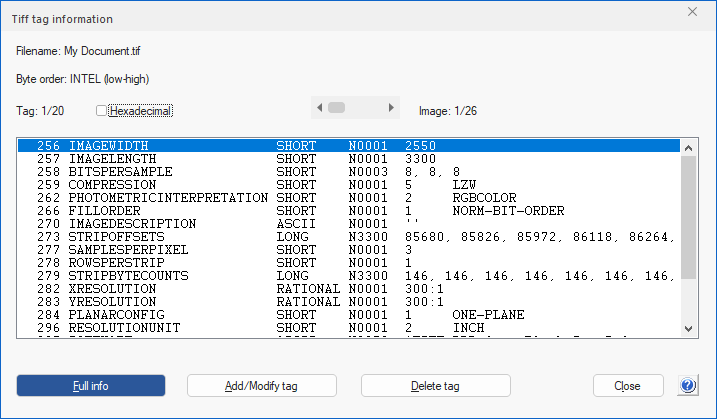This screenshot has width=717, height=419.
Task: Select the 259 COMPRESSION tag row
Action: [349, 185]
